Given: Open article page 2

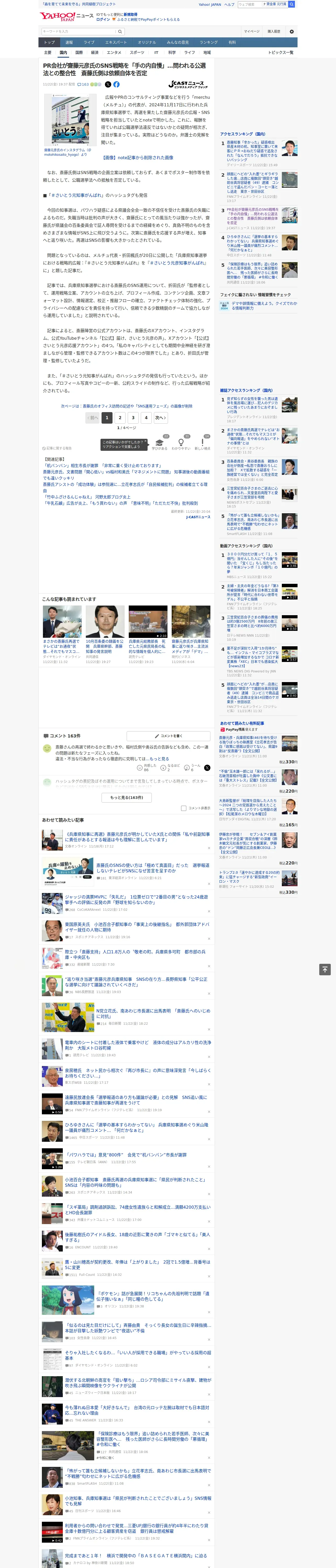Looking at the screenshot, I should [x=120, y=418].
